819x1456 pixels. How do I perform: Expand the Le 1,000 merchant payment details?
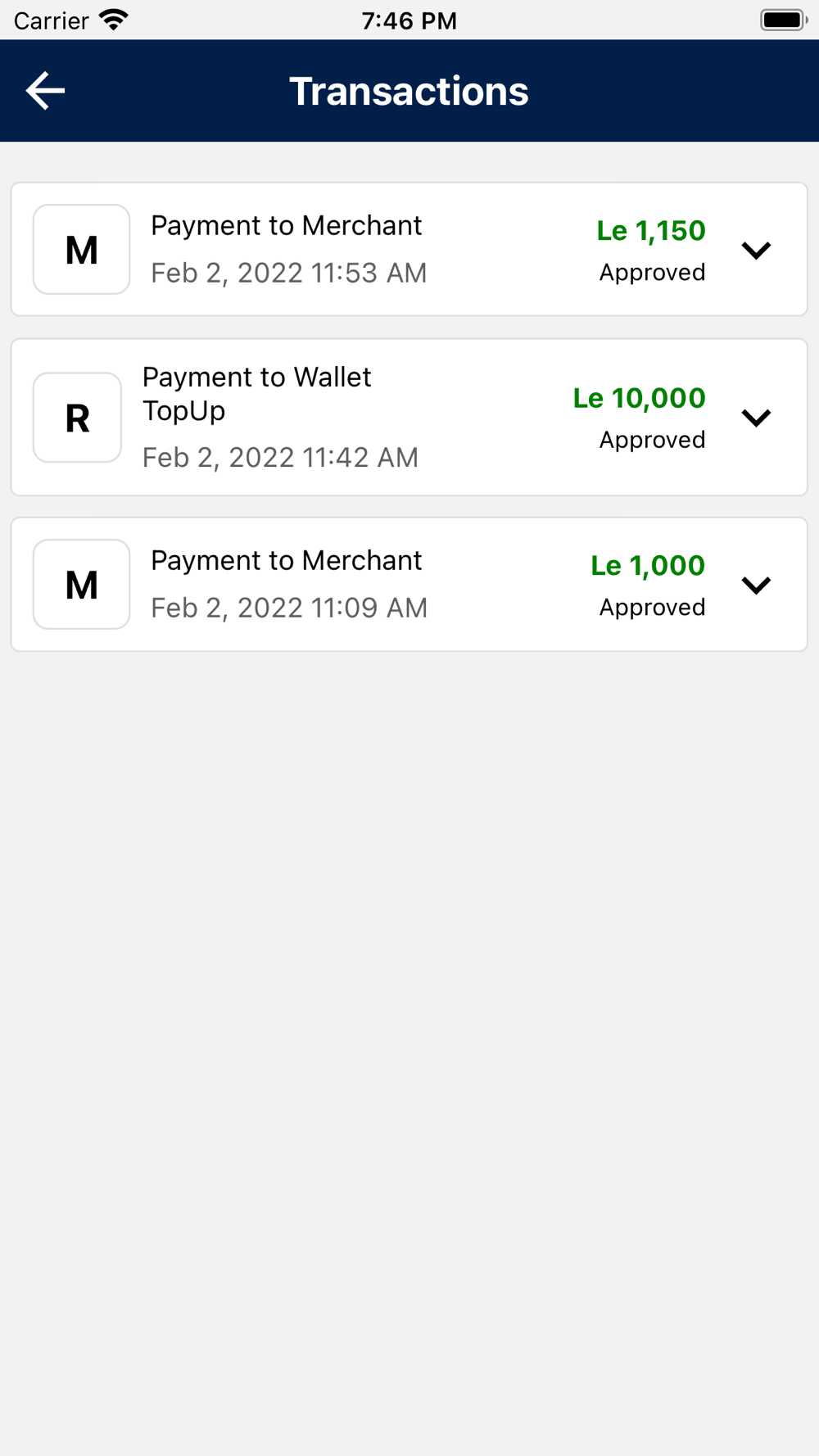click(x=756, y=585)
